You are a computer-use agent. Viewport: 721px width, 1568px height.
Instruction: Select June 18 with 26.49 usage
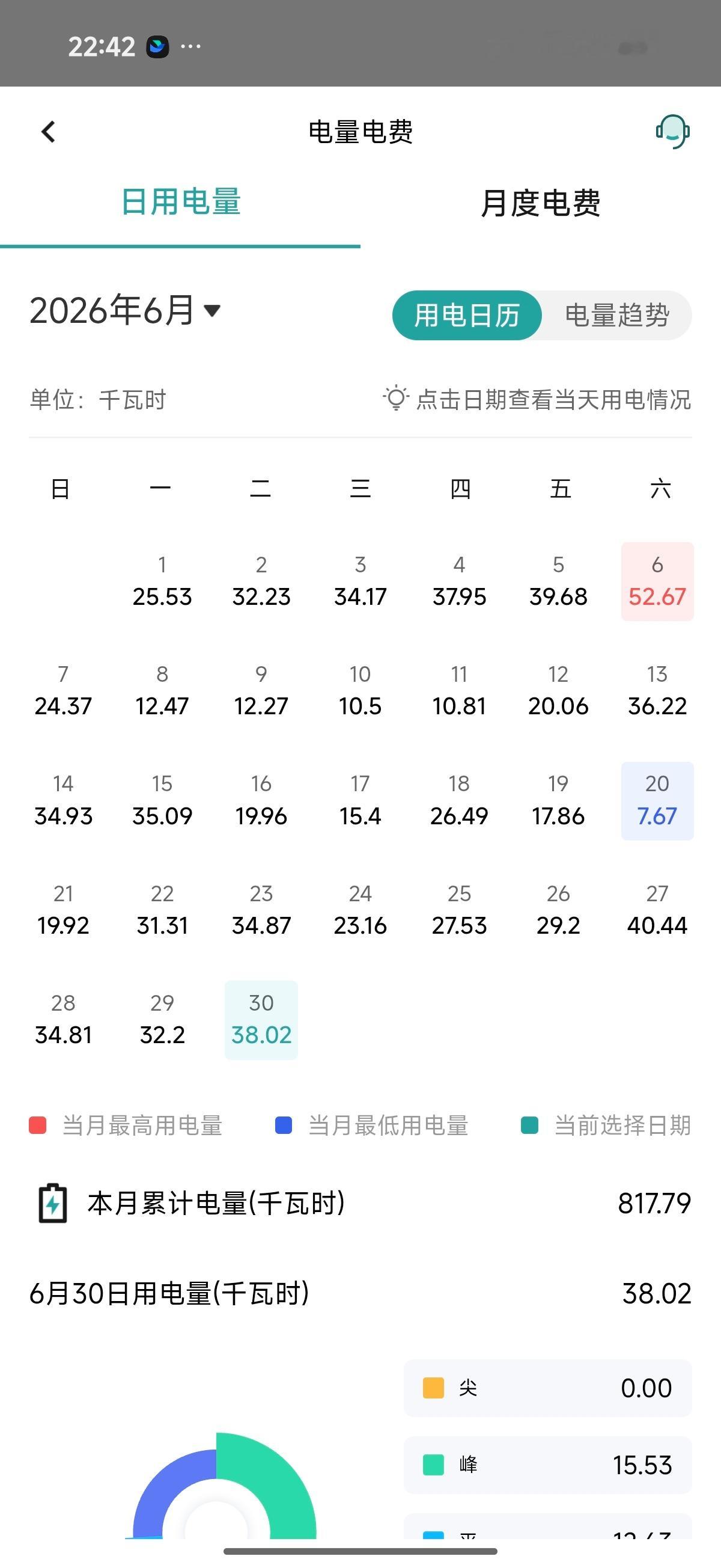(x=460, y=800)
